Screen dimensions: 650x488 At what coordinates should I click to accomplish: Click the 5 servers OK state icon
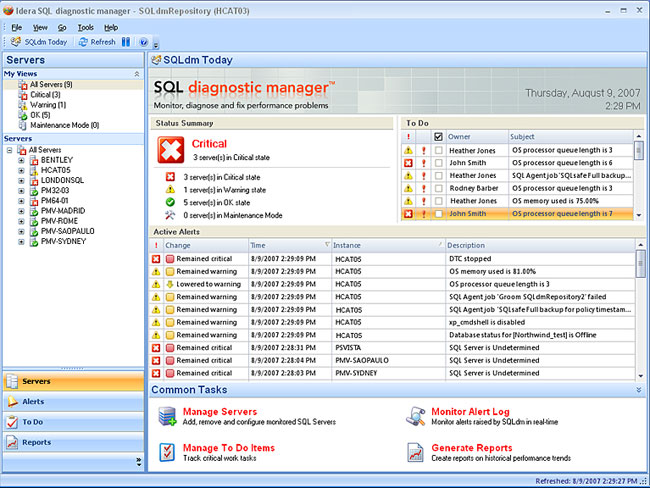tap(170, 202)
